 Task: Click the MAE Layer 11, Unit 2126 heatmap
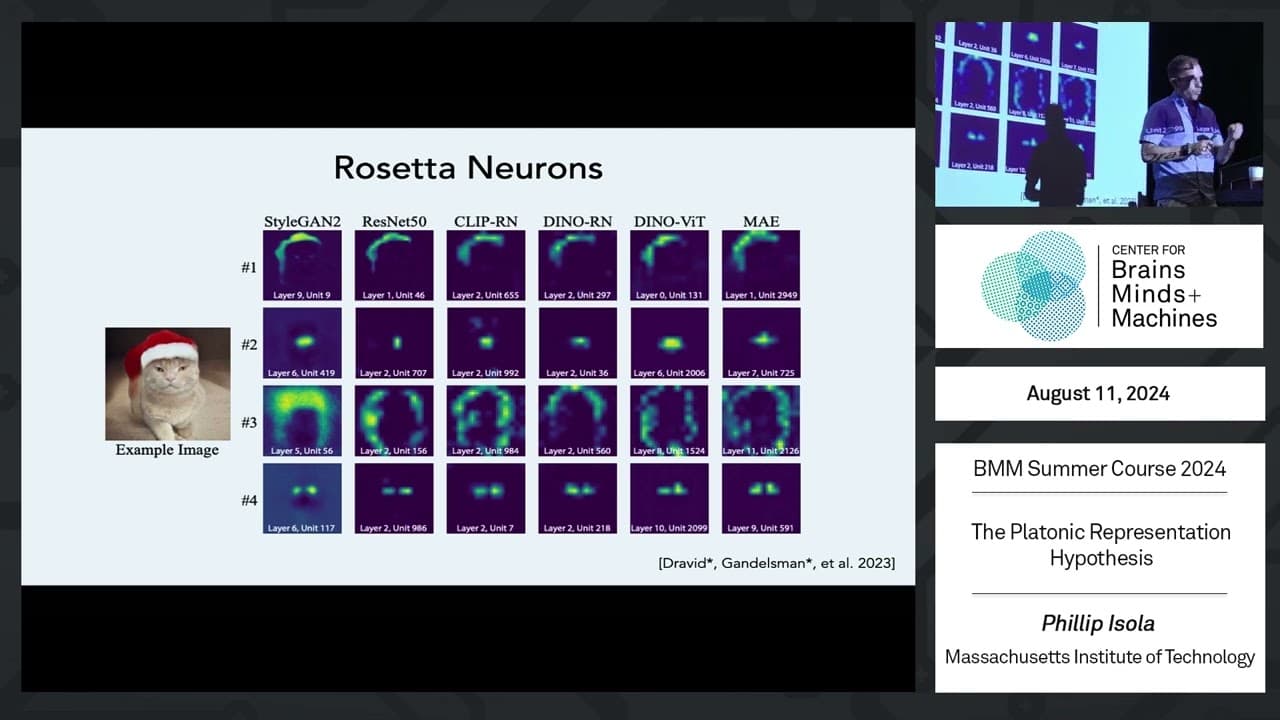click(761, 421)
